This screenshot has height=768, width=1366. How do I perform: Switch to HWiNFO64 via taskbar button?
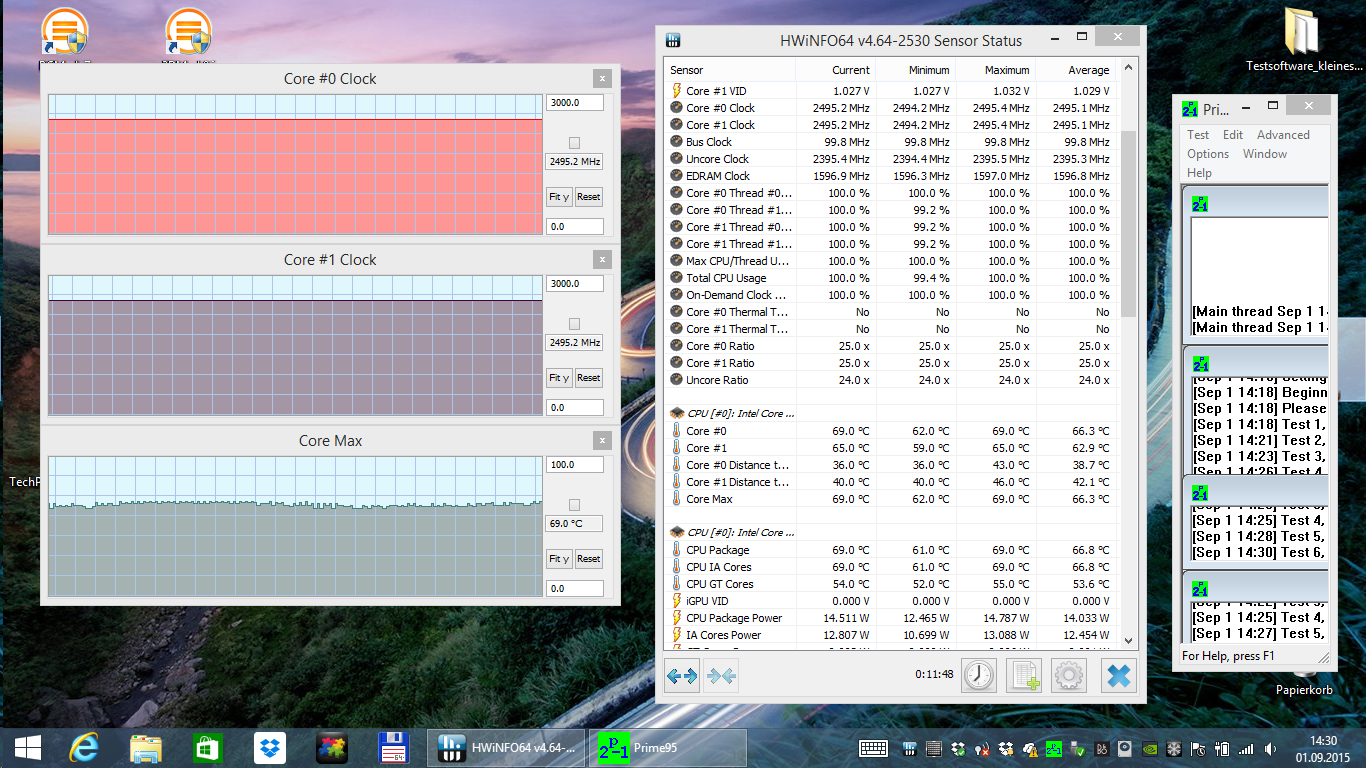(x=506, y=748)
